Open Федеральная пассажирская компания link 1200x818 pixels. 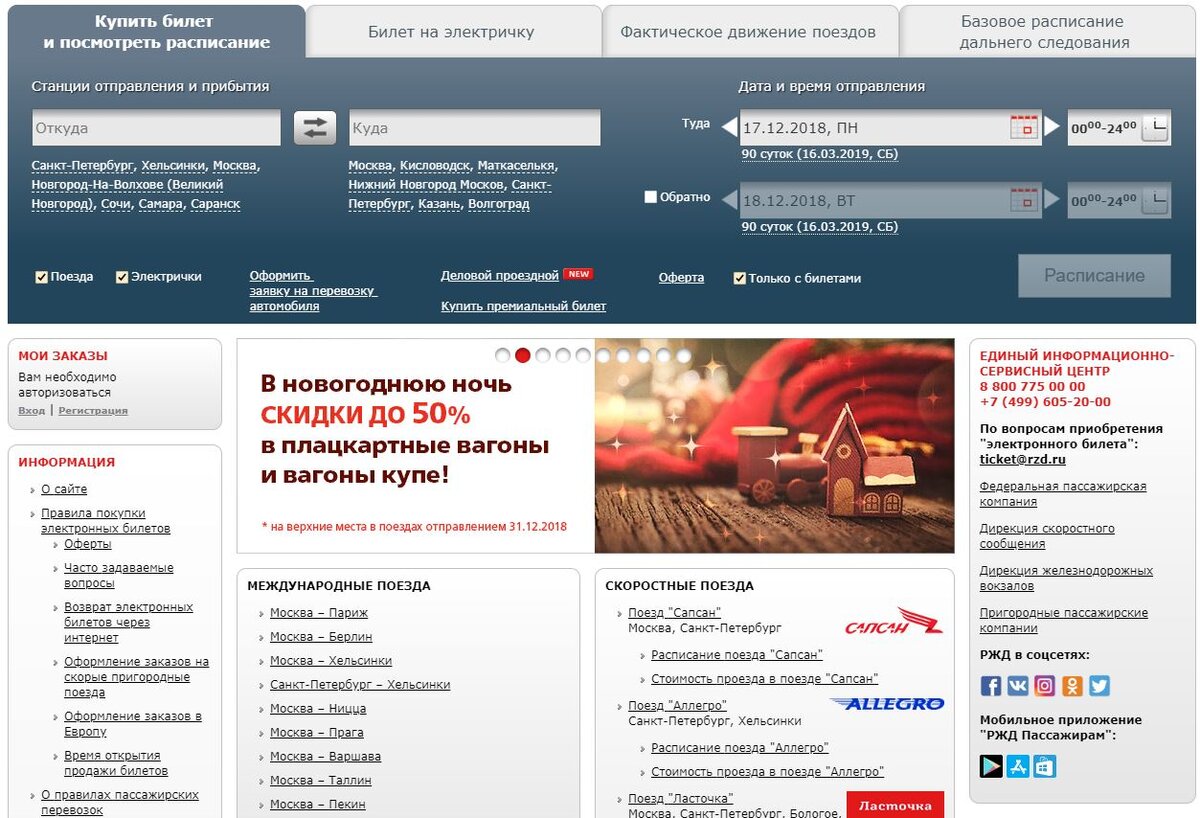[x=1063, y=494]
